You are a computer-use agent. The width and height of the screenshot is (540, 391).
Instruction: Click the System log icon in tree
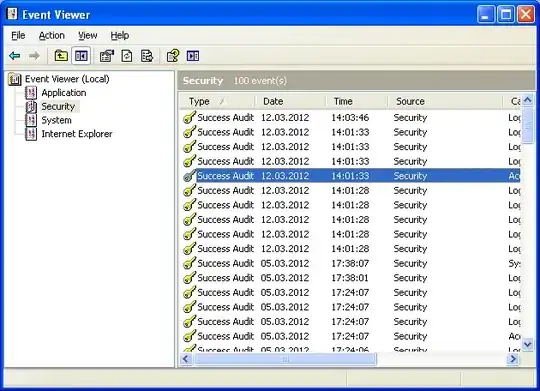pos(31,120)
